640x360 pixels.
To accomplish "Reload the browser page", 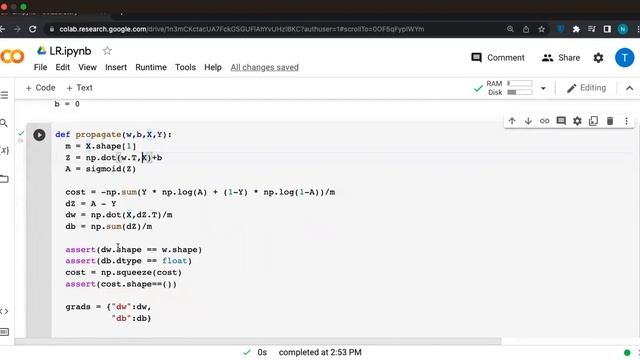I will click(33, 29).
